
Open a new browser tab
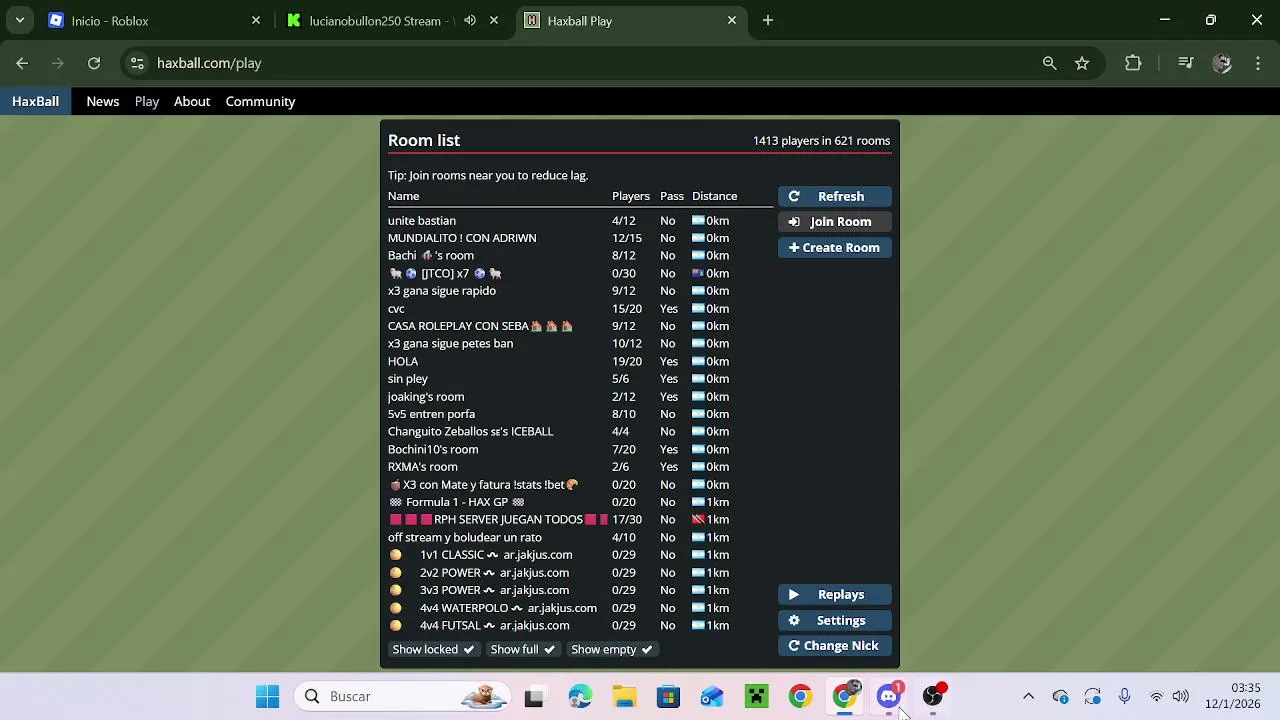(x=768, y=20)
